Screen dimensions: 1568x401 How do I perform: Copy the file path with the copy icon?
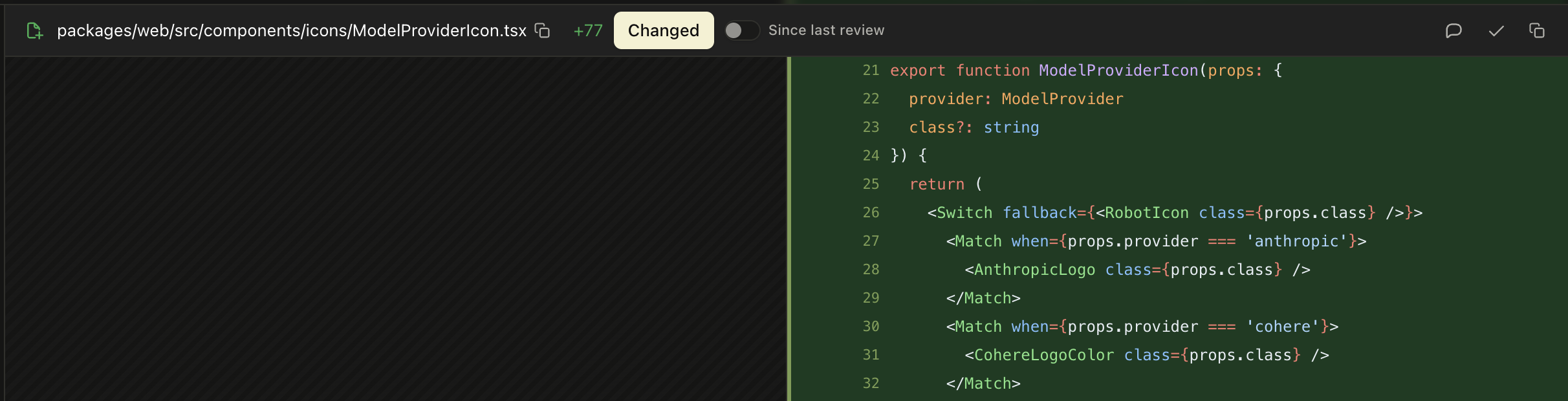542,30
